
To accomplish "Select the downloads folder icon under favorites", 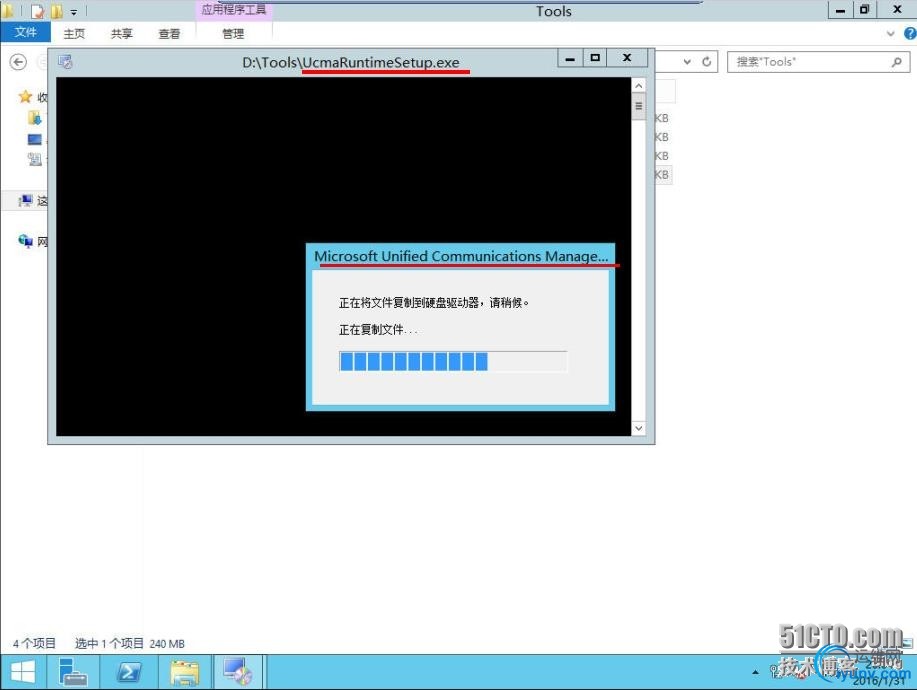I will click(x=35, y=118).
